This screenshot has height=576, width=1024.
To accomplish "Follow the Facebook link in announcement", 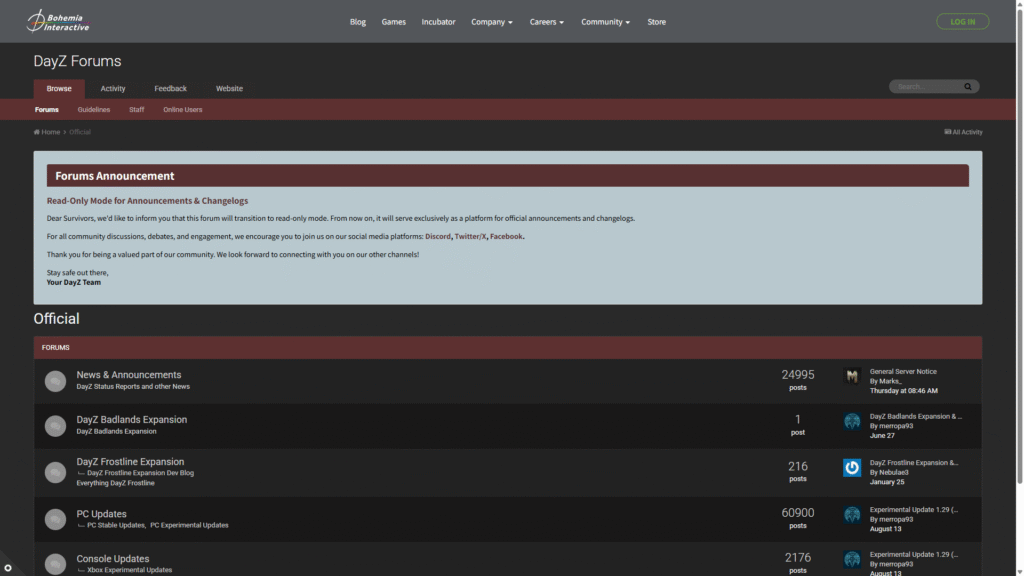I will 506,236.
